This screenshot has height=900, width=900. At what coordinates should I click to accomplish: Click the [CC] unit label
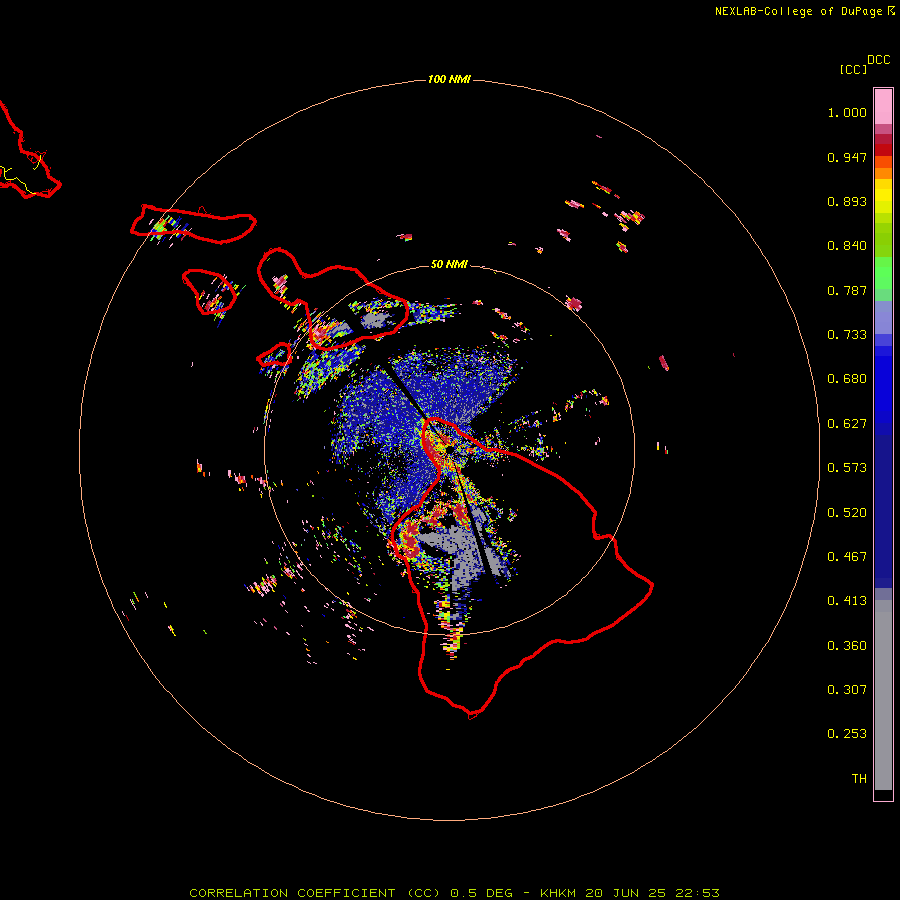853,69
